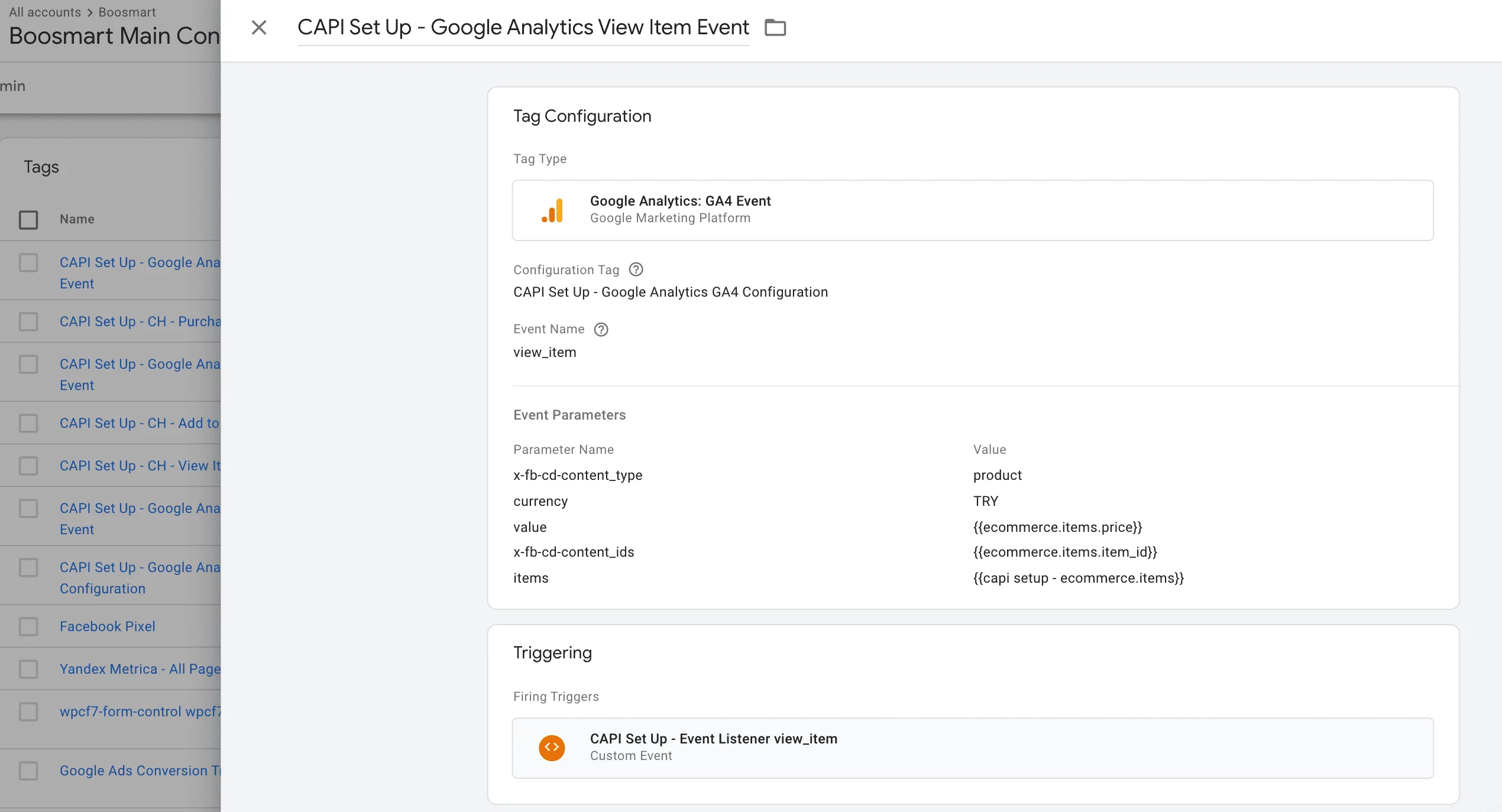Click the {{capi setup - ecommerce.items}} value
Image resolution: width=1502 pixels, height=812 pixels.
coord(1079,578)
